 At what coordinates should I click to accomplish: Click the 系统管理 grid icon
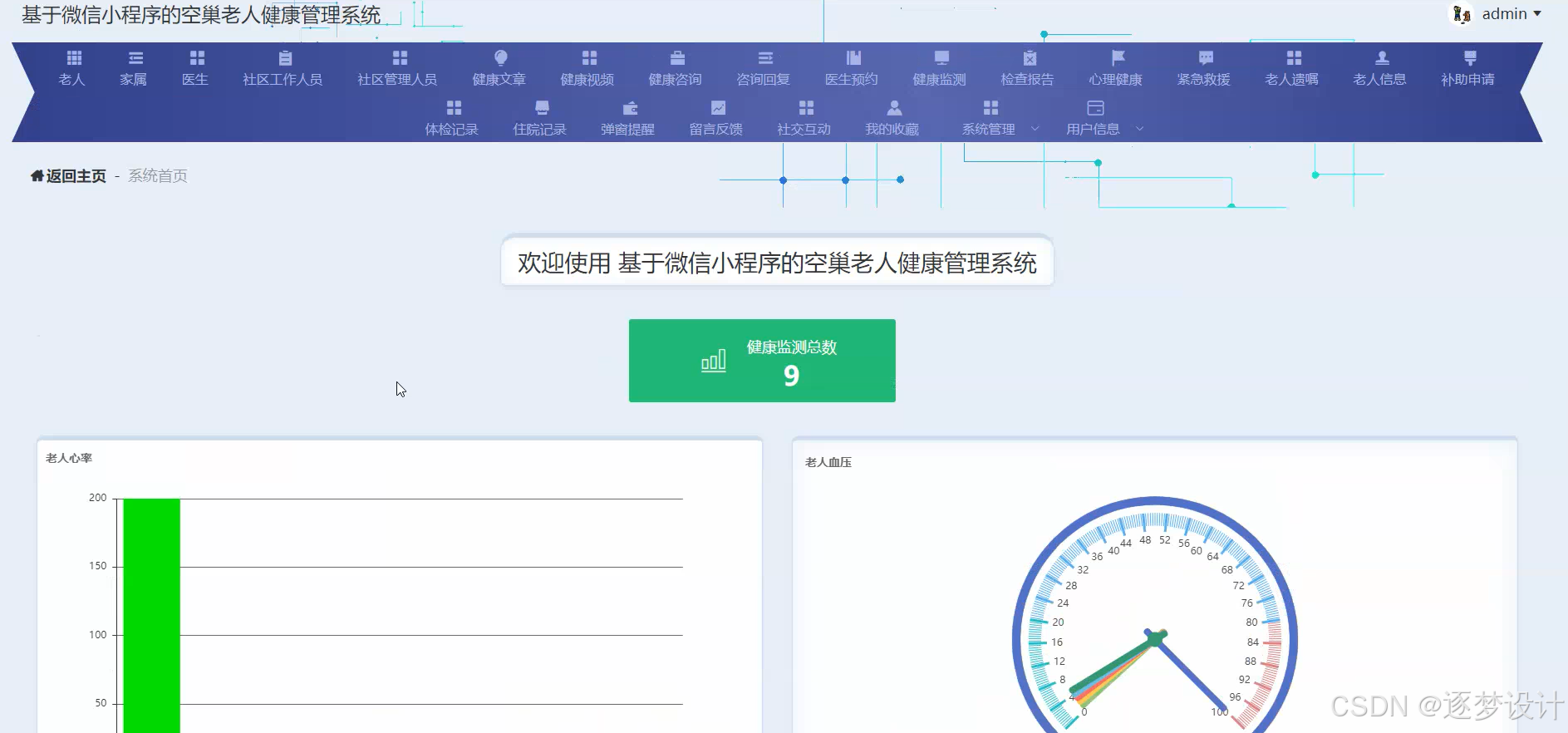(990, 107)
